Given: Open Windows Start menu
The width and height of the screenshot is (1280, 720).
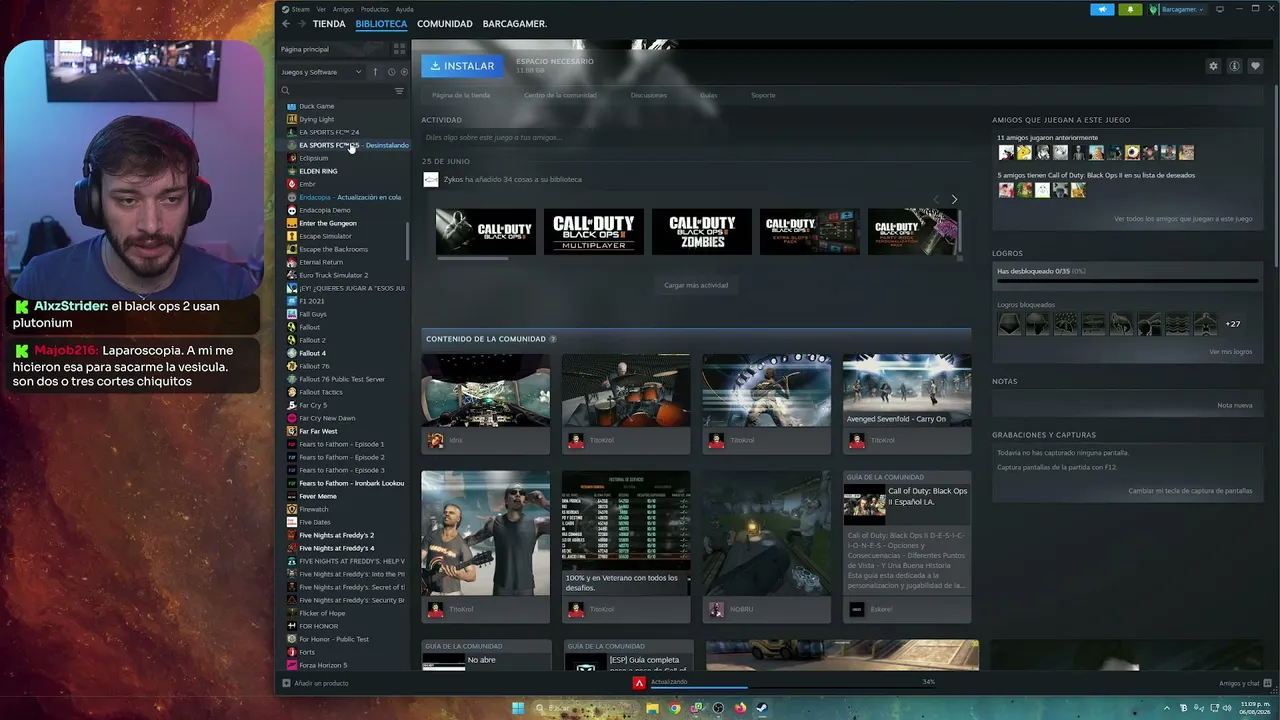Looking at the screenshot, I should click(x=518, y=708).
